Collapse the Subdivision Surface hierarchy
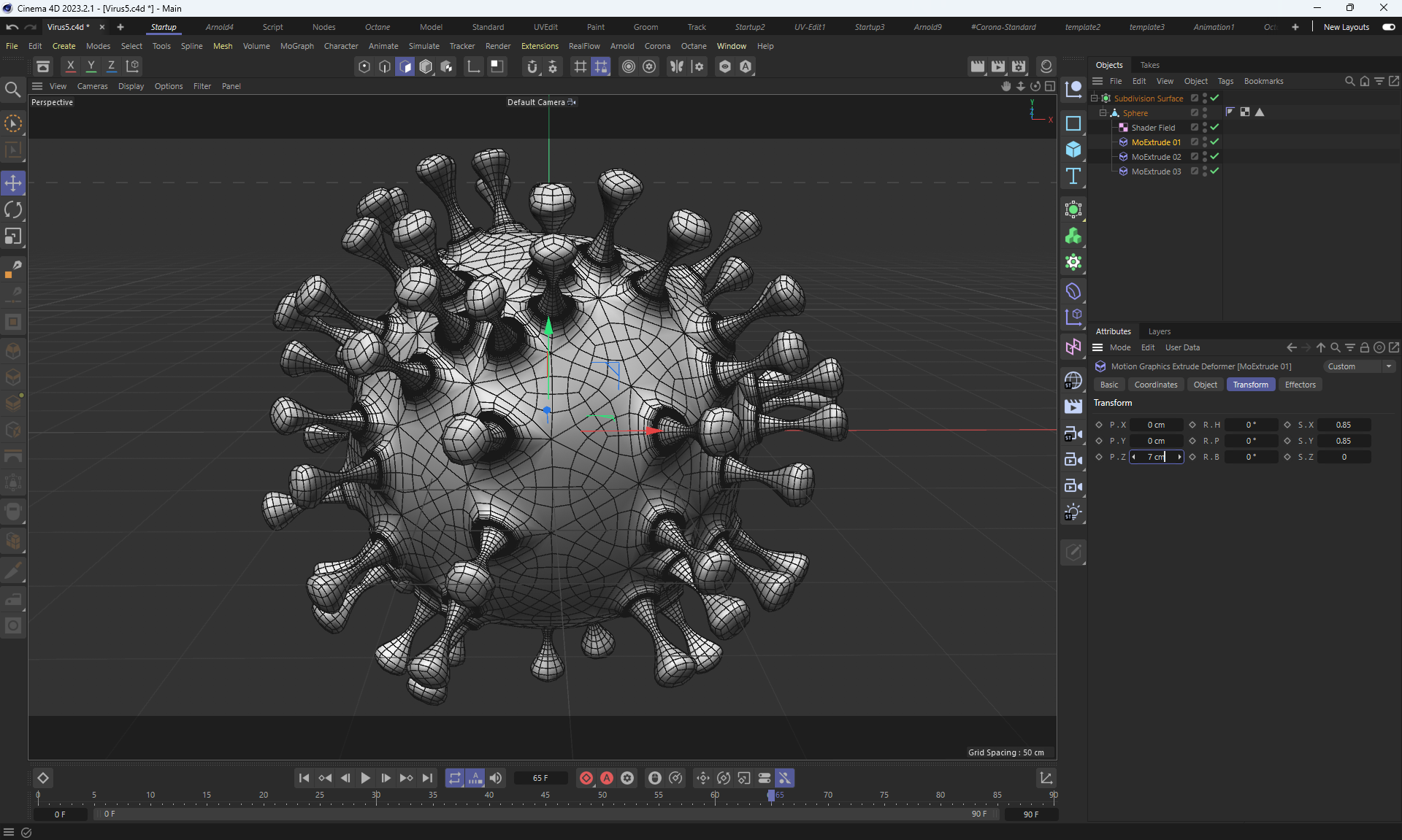The width and height of the screenshot is (1402, 840). click(1094, 98)
